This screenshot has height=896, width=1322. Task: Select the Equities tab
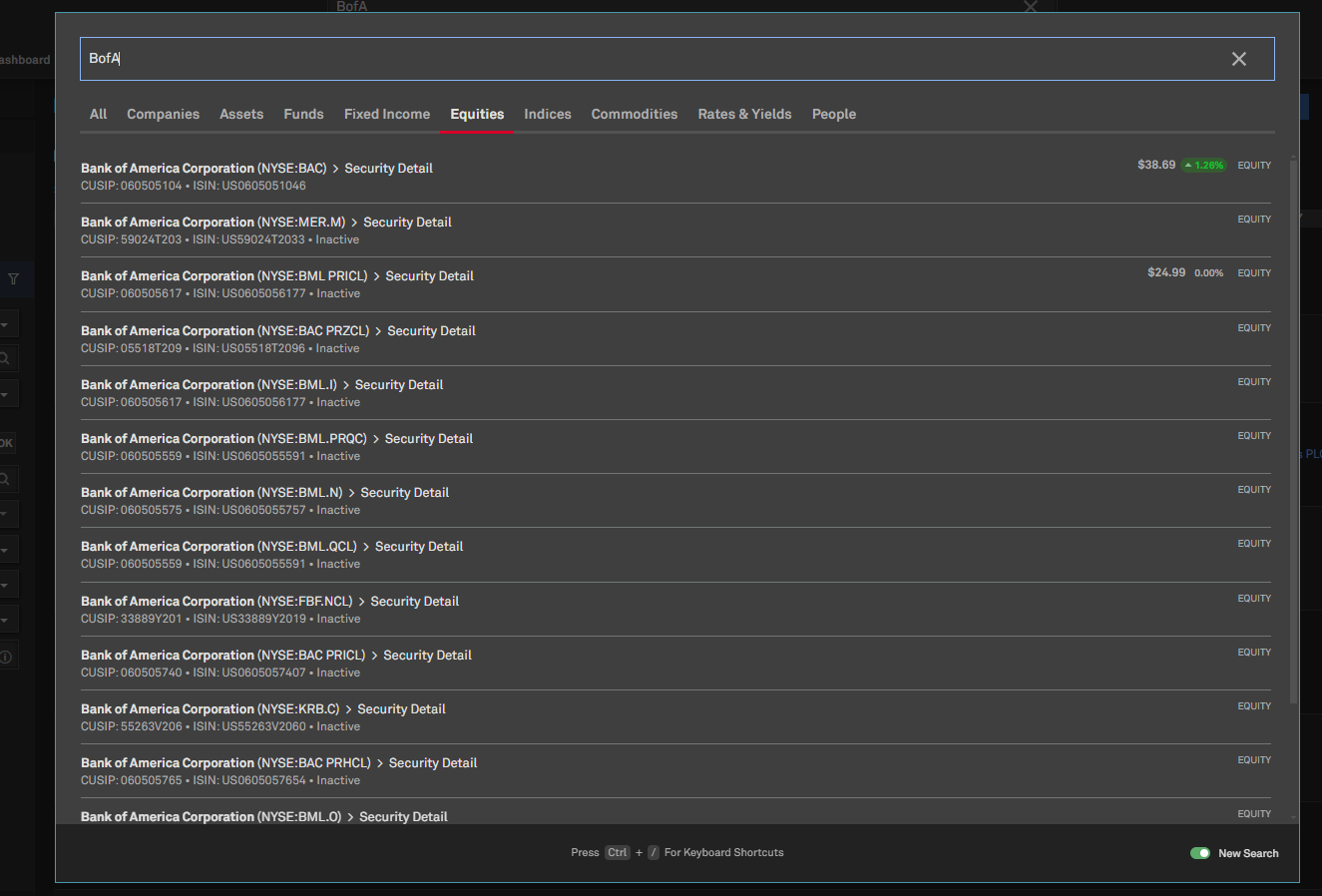[477, 114]
